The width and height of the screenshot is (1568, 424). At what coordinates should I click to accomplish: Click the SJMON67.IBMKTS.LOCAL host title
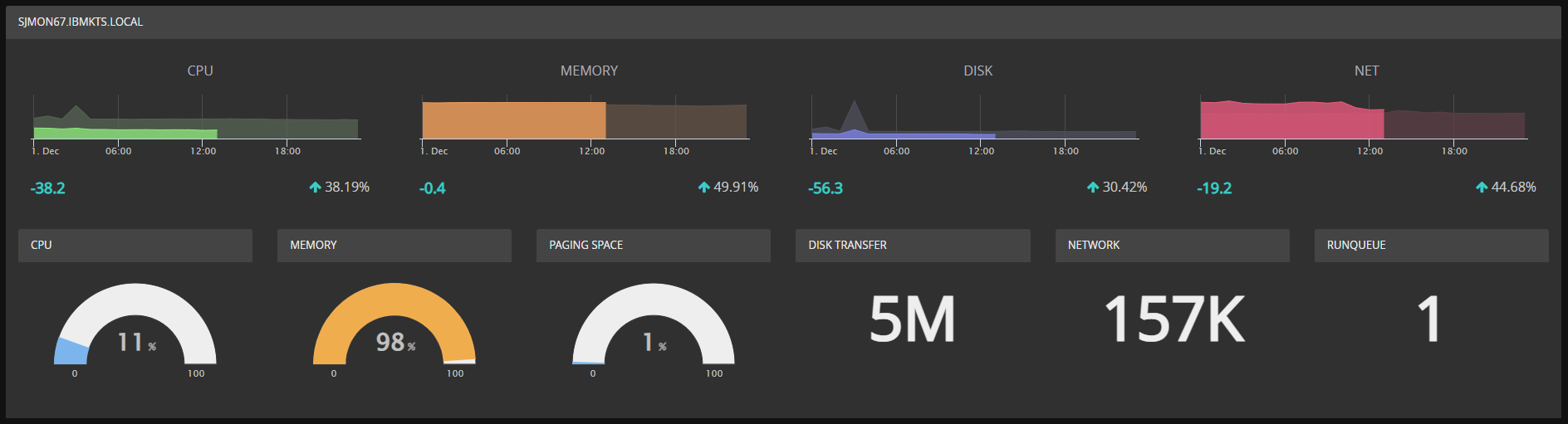click(x=81, y=22)
